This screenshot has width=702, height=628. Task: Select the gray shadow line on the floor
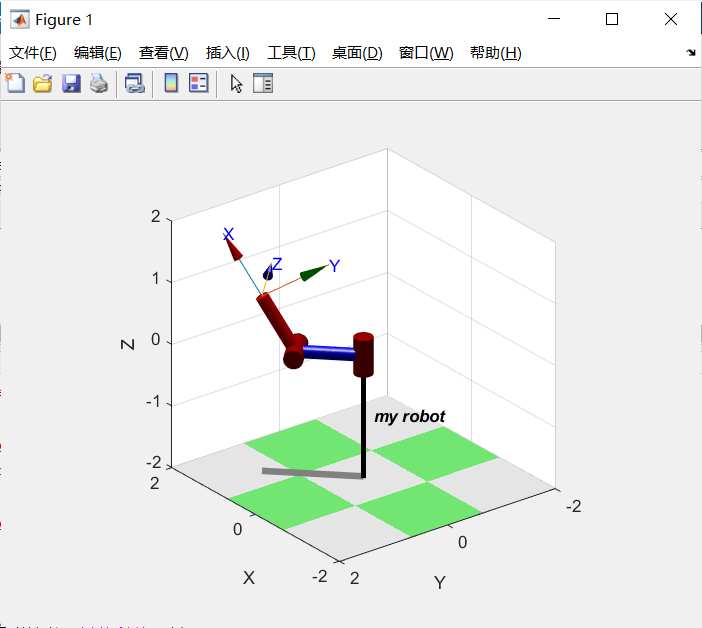pos(312,473)
